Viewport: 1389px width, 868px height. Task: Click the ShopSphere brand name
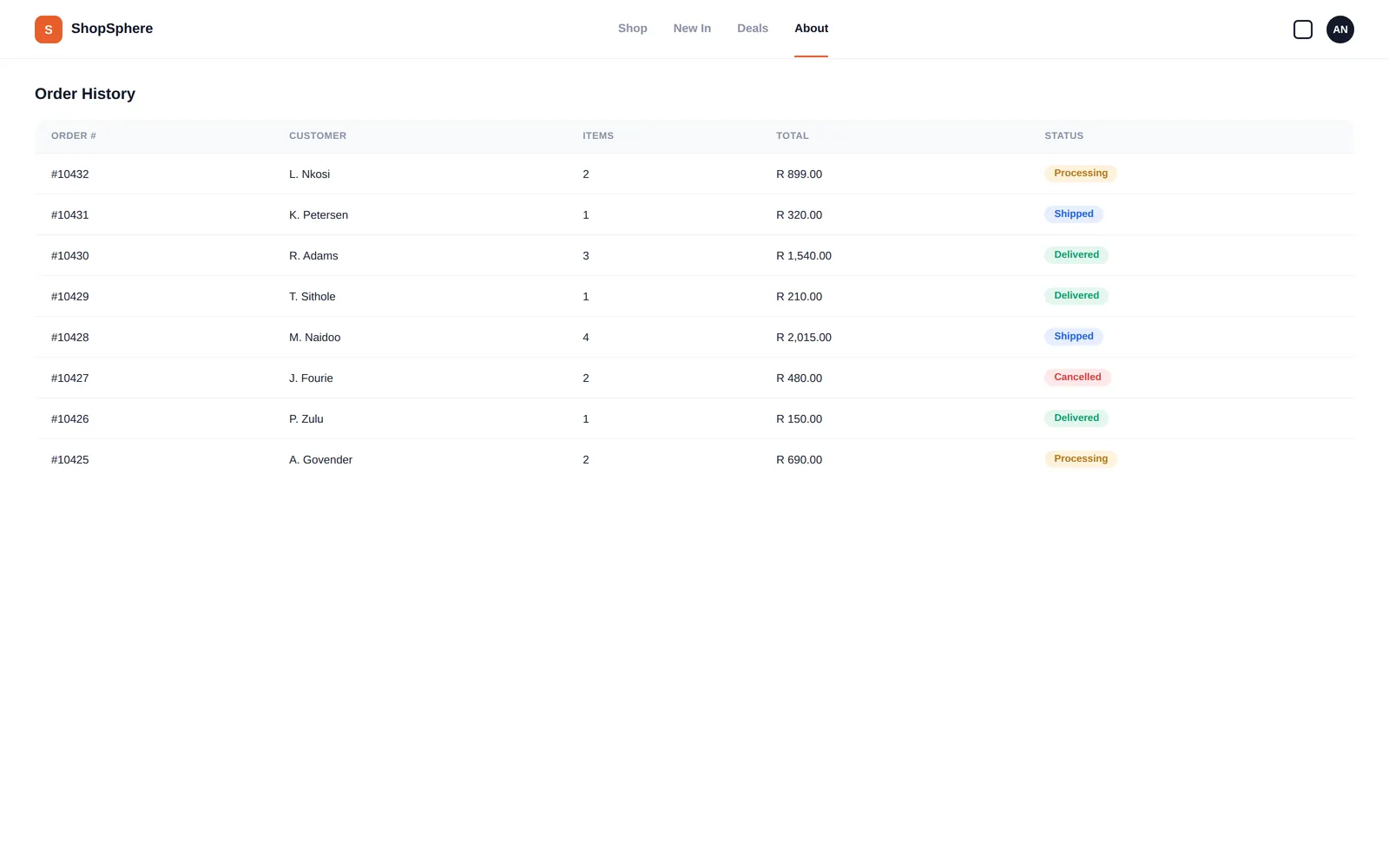coord(112,29)
